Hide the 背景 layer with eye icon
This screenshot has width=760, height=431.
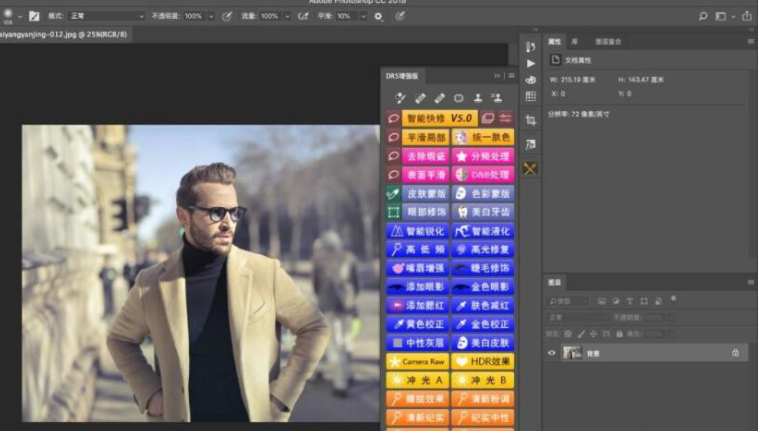tap(551, 353)
